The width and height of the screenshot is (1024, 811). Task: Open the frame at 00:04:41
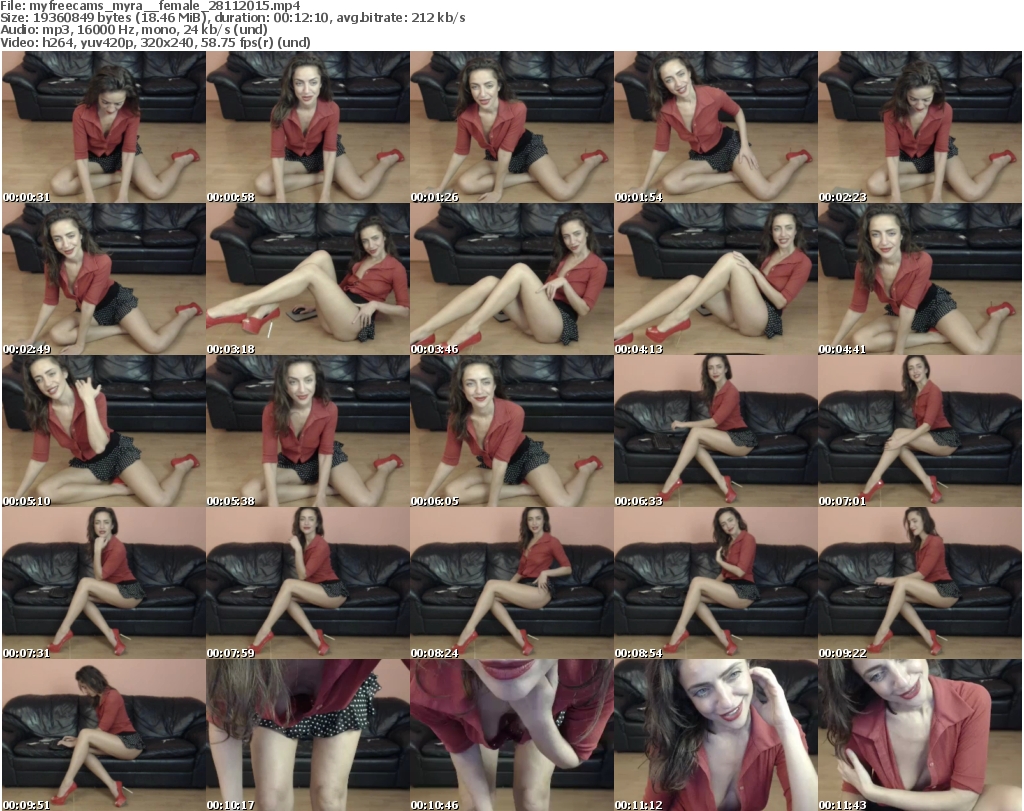click(920, 279)
